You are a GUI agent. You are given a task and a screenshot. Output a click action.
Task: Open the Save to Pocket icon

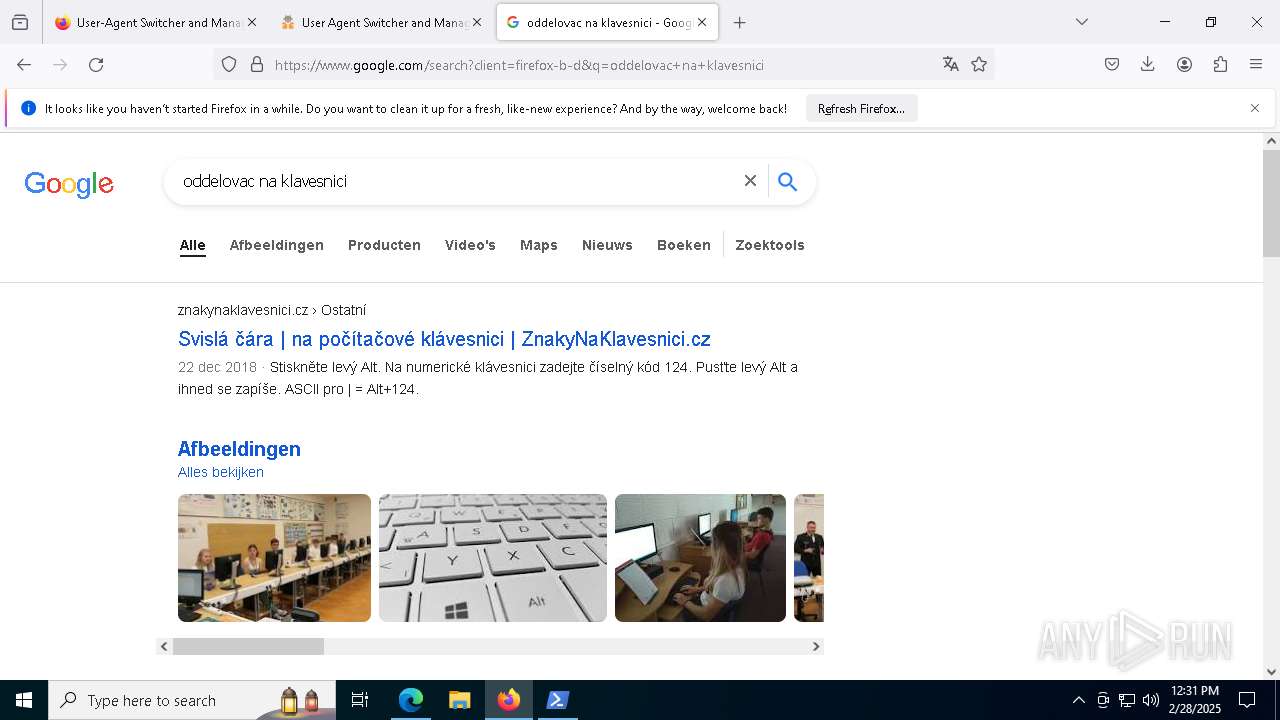pyautogui.click(x=1112, y=65)
